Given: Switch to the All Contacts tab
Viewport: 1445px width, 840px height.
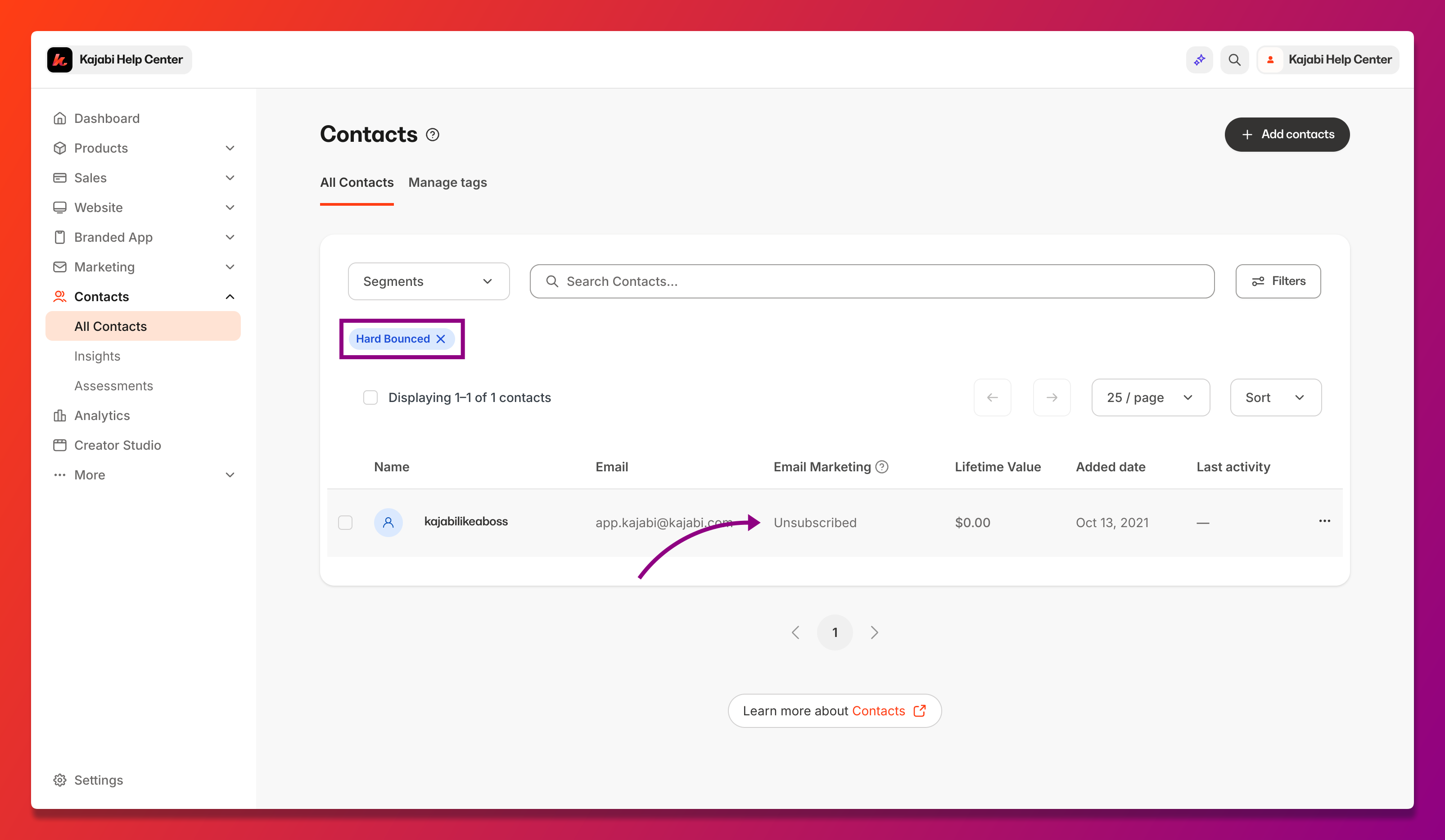Looking at the screenshot, I should (357, 182).
